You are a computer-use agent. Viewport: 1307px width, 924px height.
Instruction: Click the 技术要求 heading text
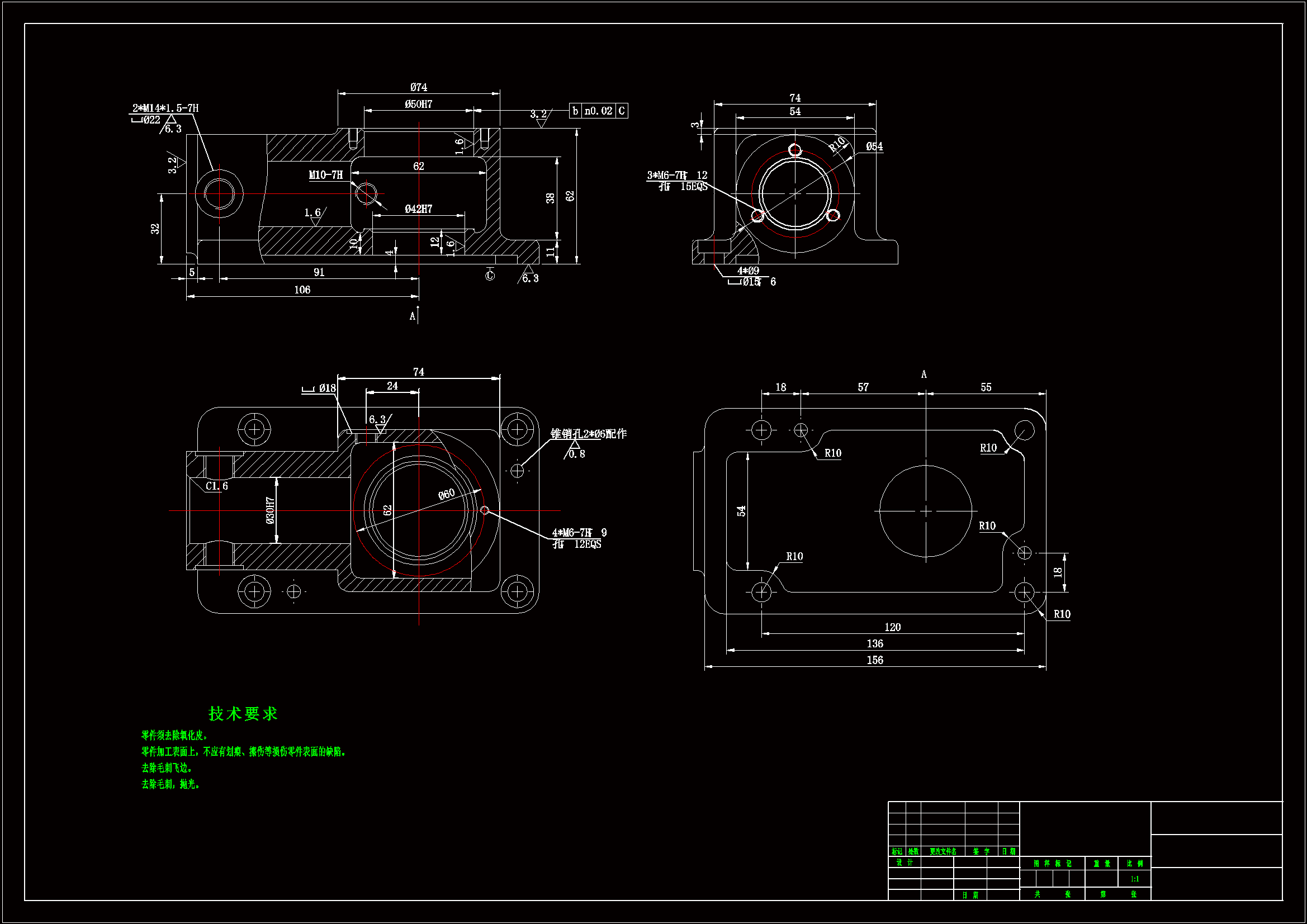[243, 713]
